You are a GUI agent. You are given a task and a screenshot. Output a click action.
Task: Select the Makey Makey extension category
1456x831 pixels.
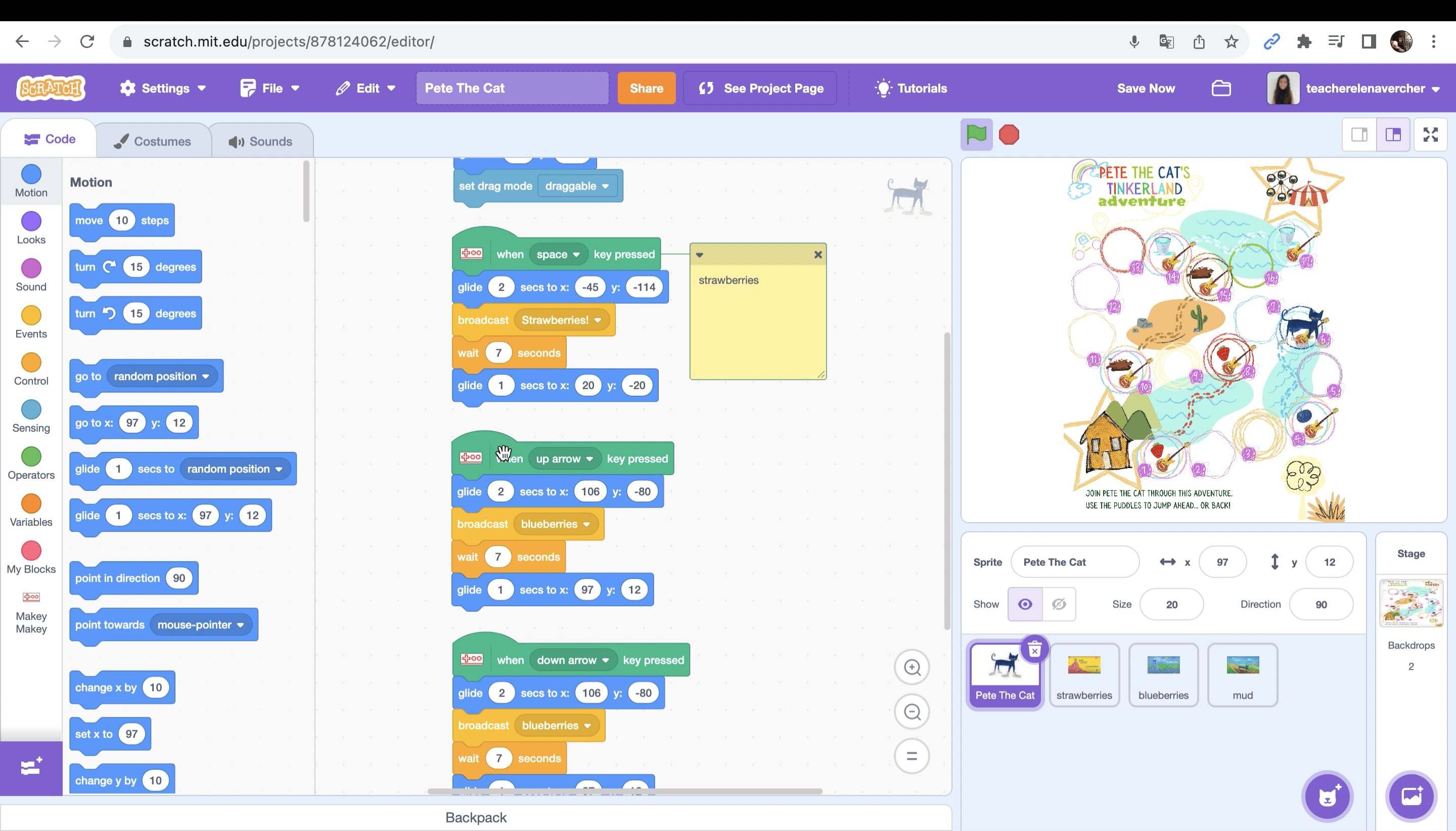point(31,613)
